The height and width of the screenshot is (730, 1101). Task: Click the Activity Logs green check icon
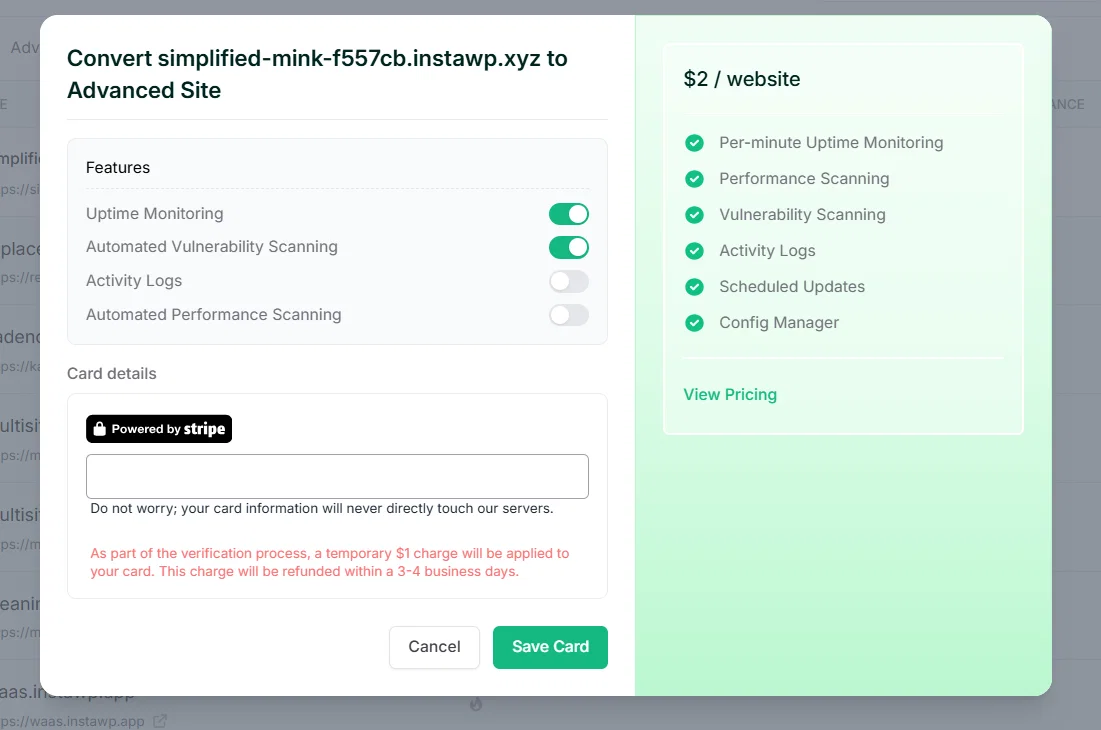click(x=694, y=251)
